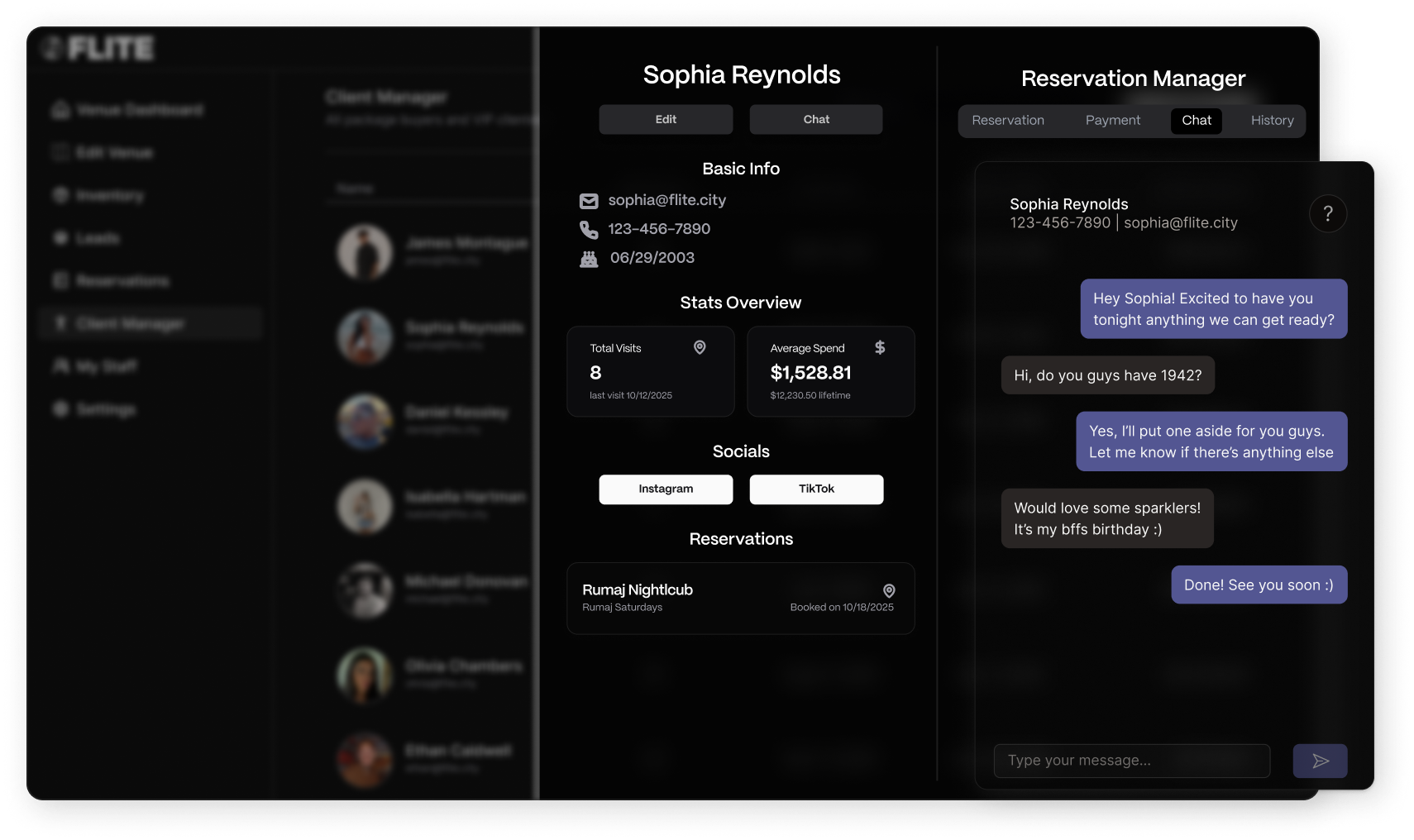Click the Edit button under Sophia Reynolds
The image size is (1414, 840).
666,120
